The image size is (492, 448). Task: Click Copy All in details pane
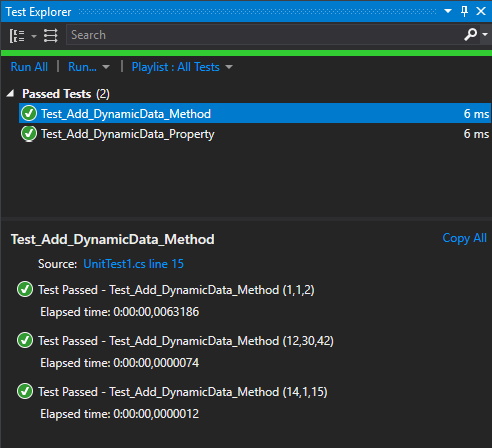[464, 238]
